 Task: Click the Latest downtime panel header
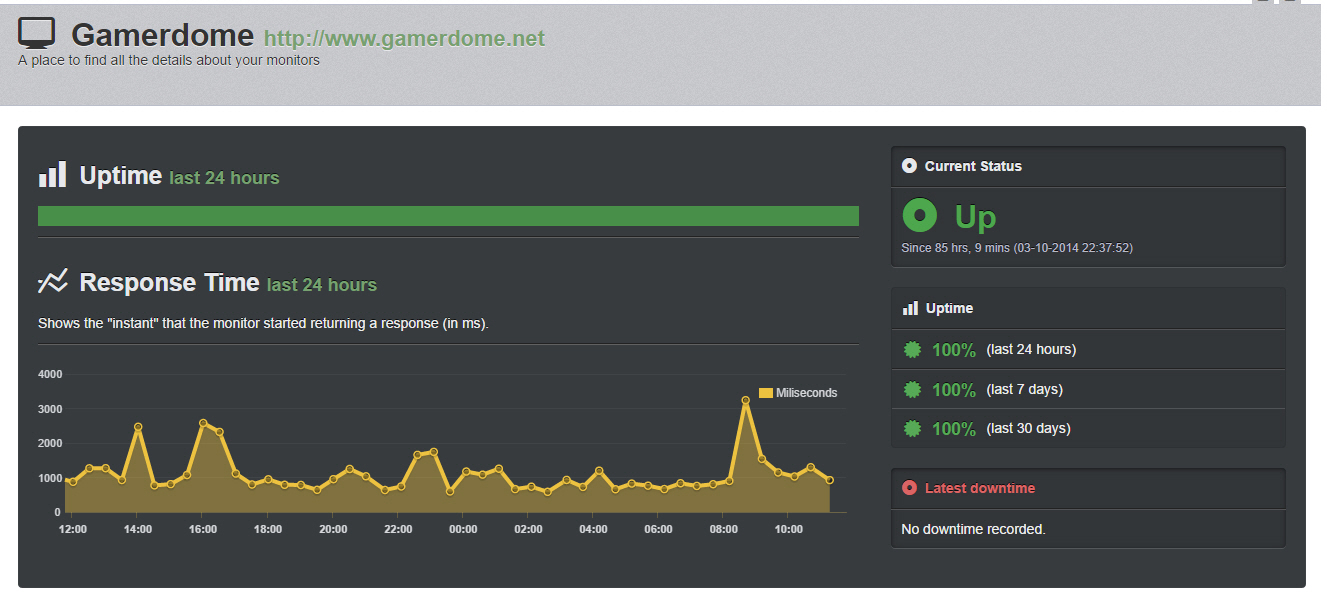pyautogui.click(x=1088, y=488)
